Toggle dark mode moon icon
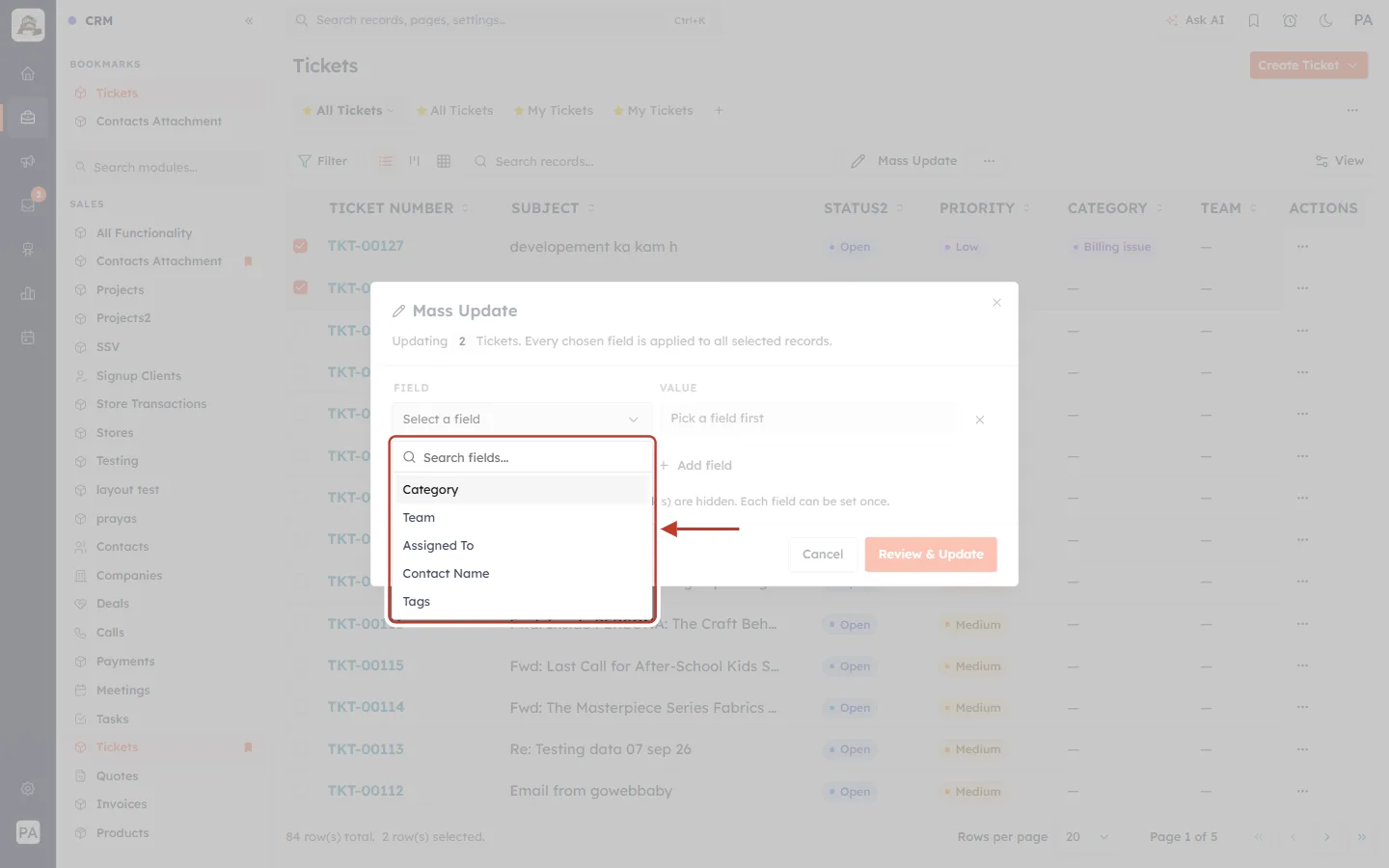Screen dimensions: 1389x868 point(1326,20)
